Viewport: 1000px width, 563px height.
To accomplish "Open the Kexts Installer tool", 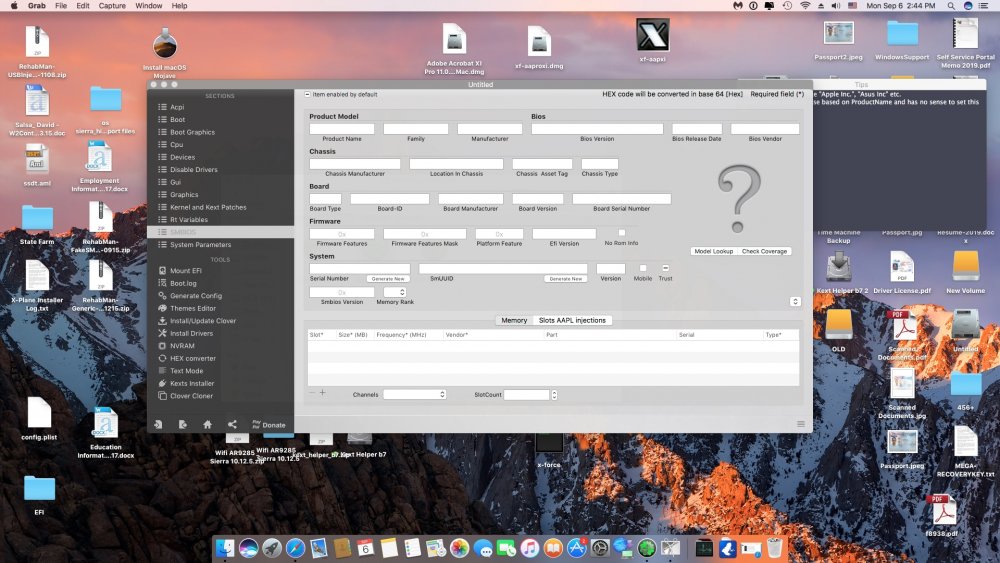I will [x=192, y=383].
